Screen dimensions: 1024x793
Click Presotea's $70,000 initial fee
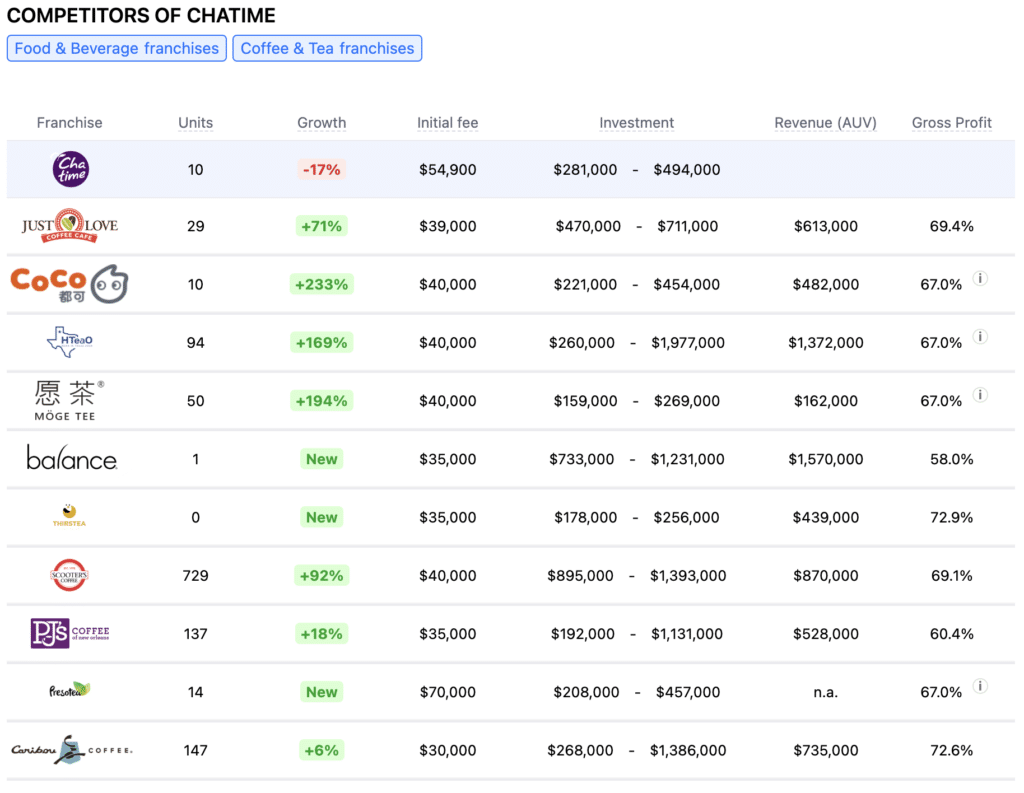click(x=447, y=692)
